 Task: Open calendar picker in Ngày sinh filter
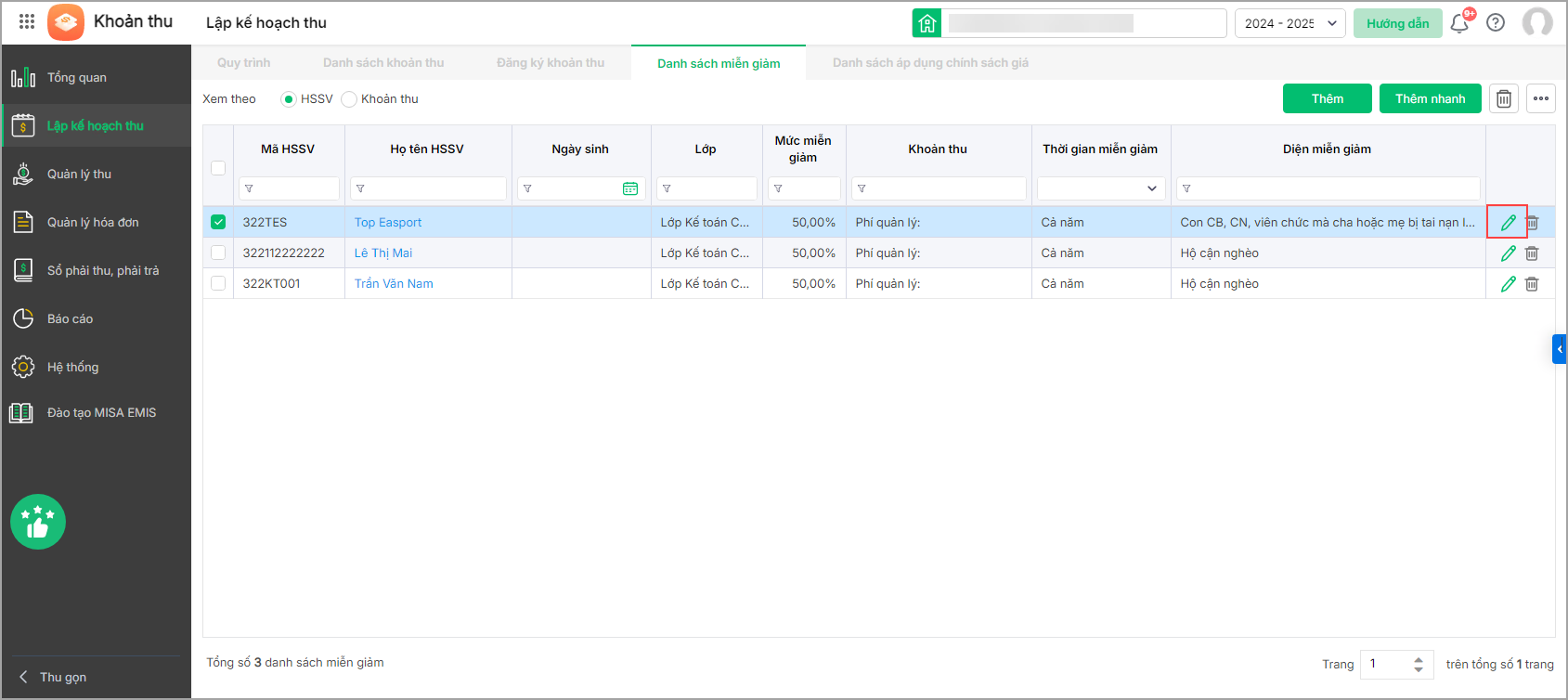click(630, 188)
